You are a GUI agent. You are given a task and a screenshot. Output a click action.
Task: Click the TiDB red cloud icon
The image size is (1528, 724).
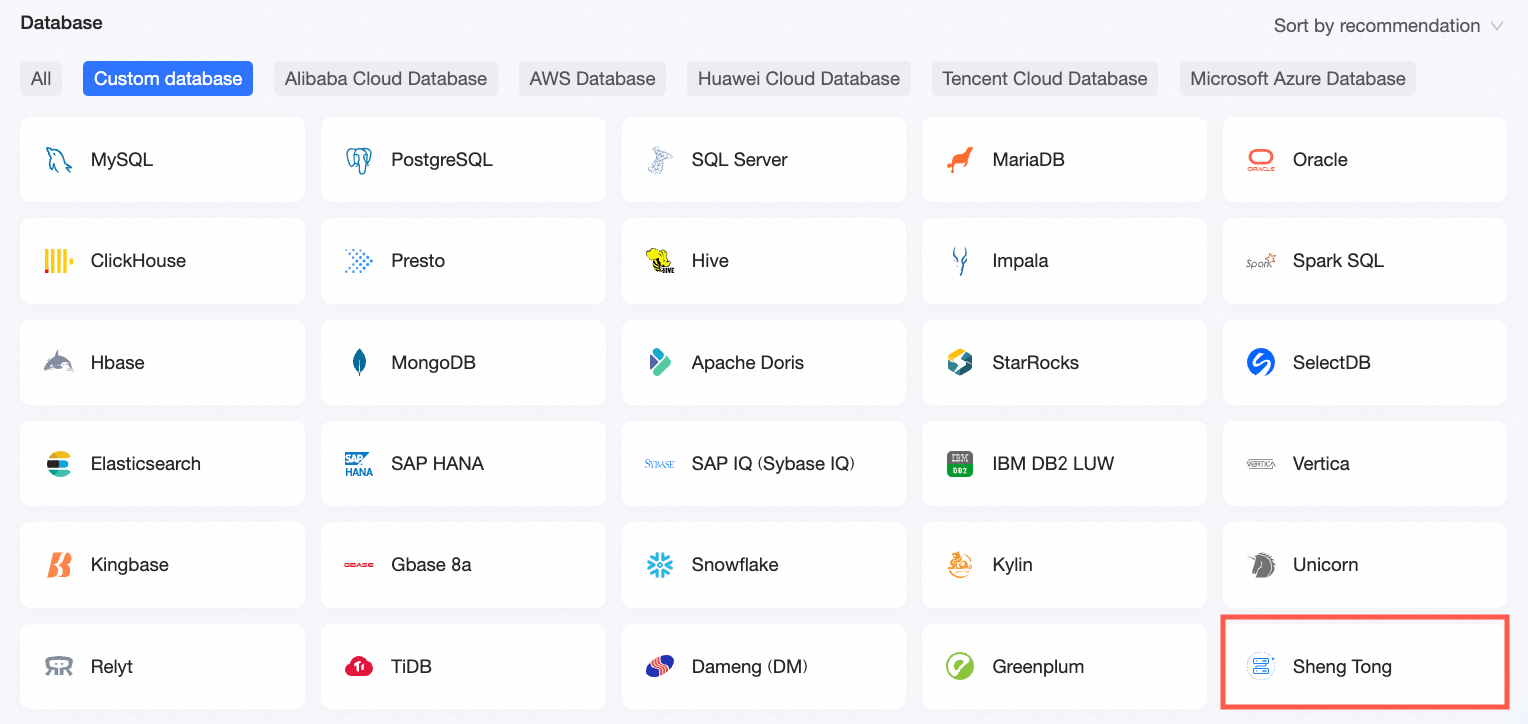pos(359,666)
